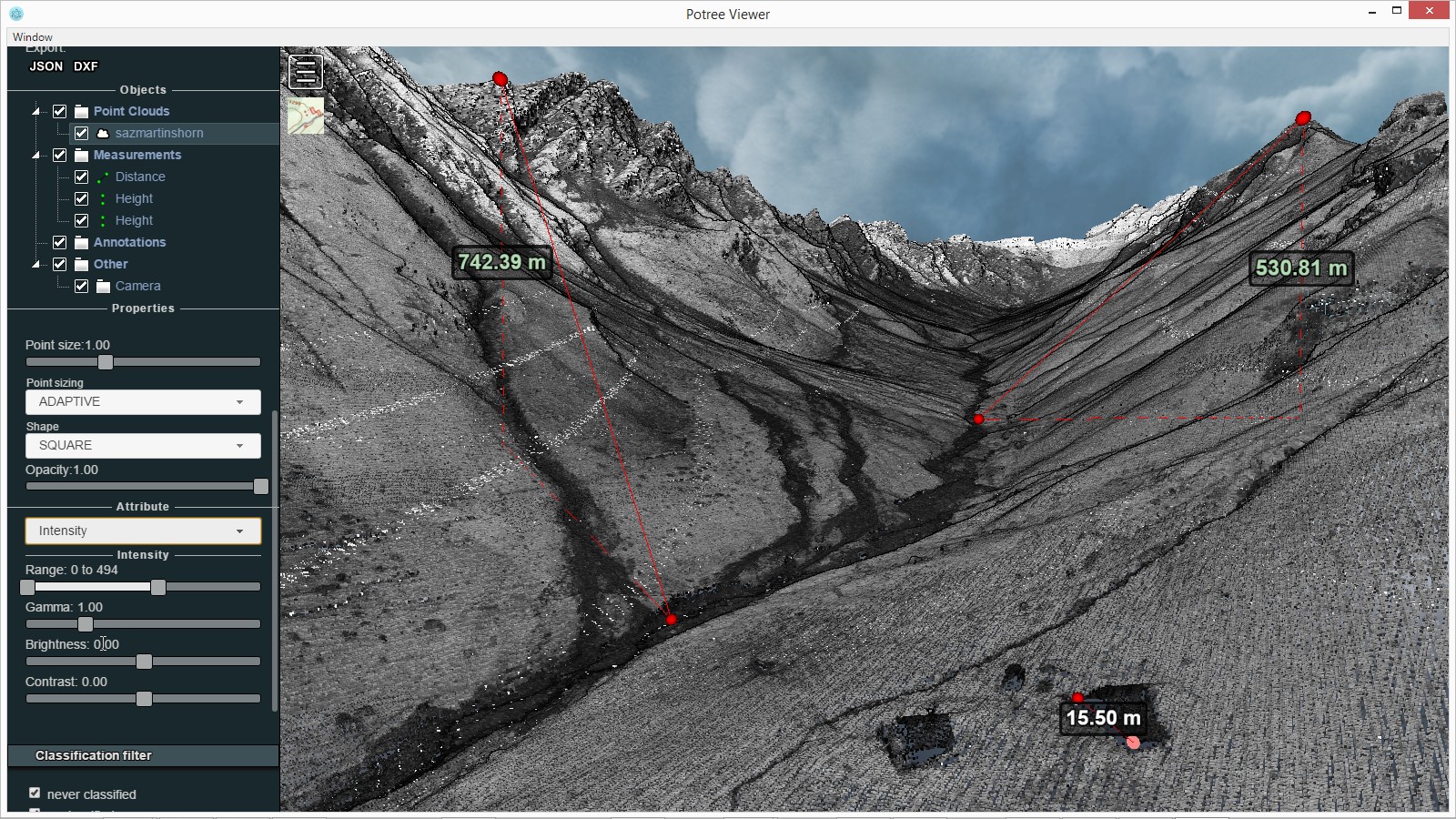Open the minimap icon below menu button
Viewport: 1456px width, 819px height.
click(306, 116)
